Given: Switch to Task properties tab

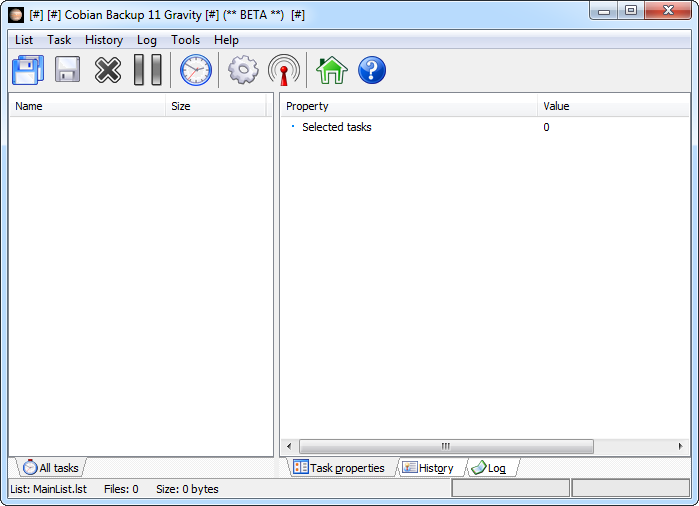Looking at the screenshot, I should tap(339, 468).
